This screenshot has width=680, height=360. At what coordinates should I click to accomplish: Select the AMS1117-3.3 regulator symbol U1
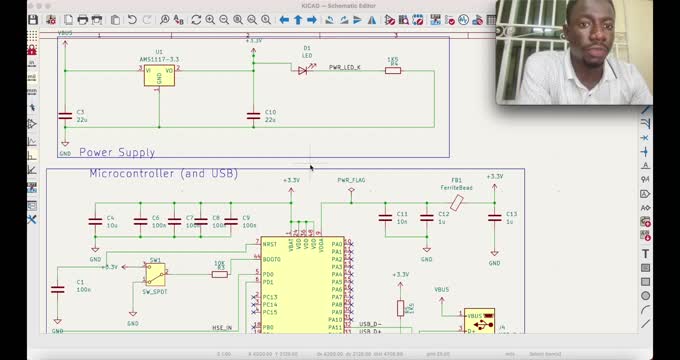click(159, 75)
